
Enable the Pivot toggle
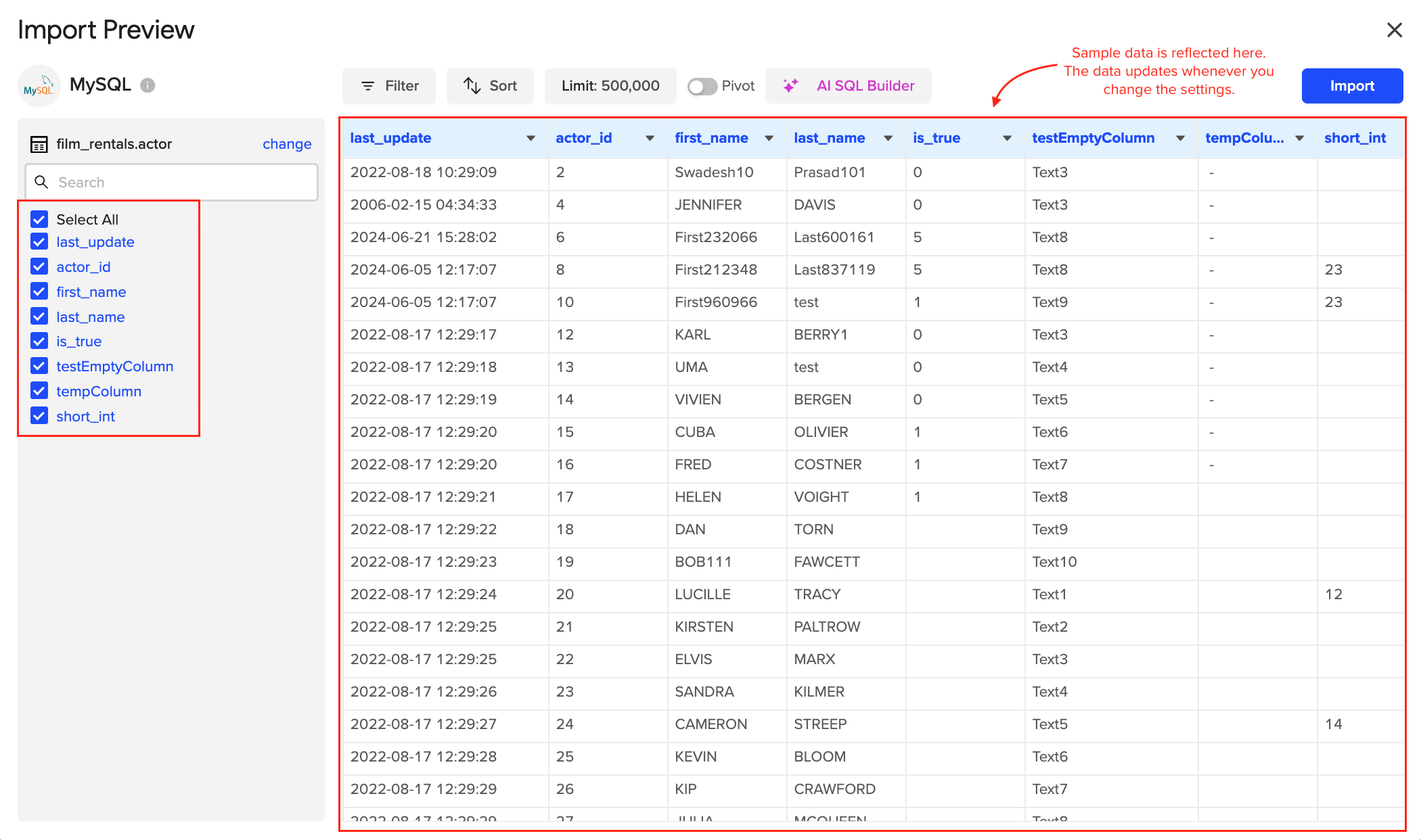(702, 86)
